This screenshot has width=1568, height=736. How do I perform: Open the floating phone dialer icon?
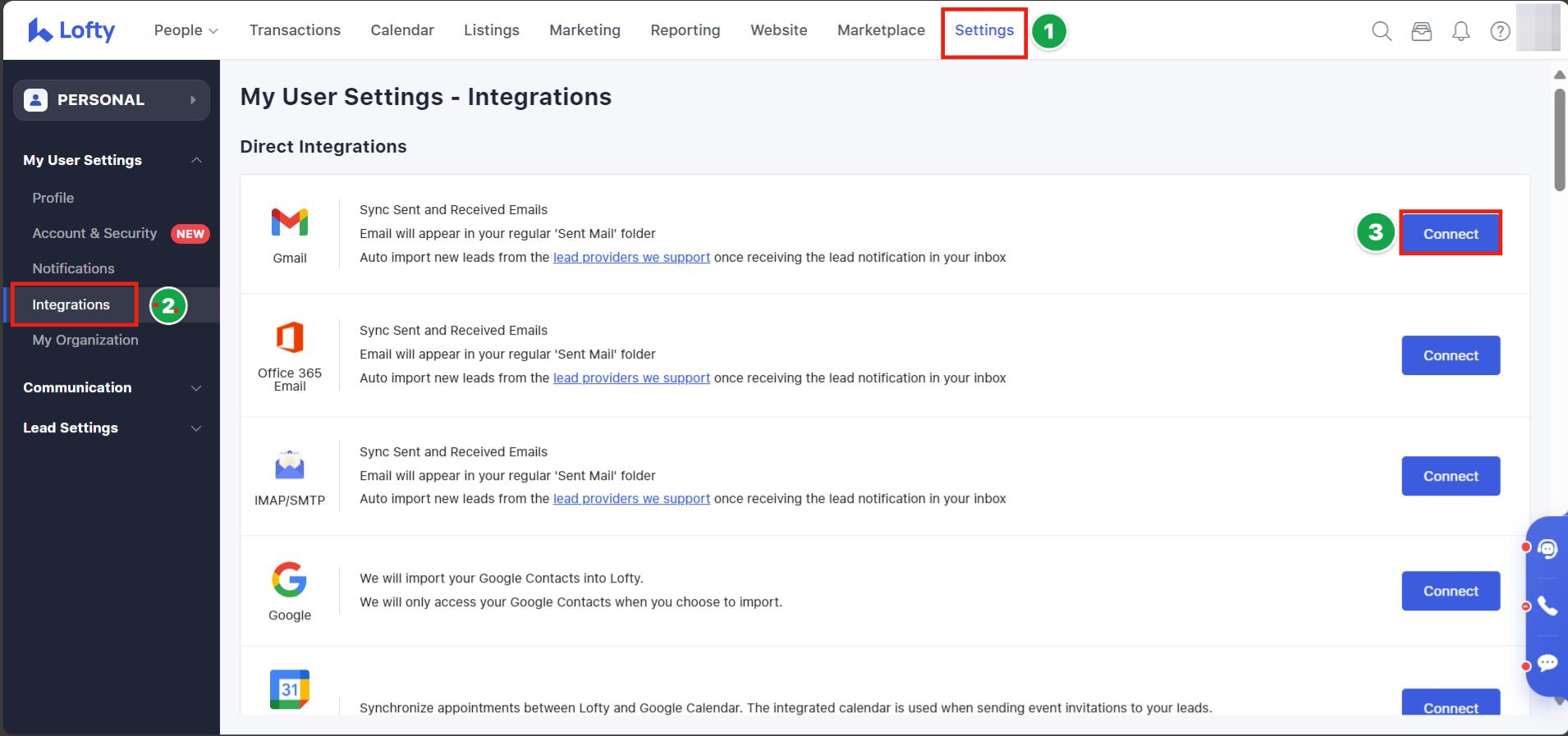pyautogui.click(x=1547, y=606)
